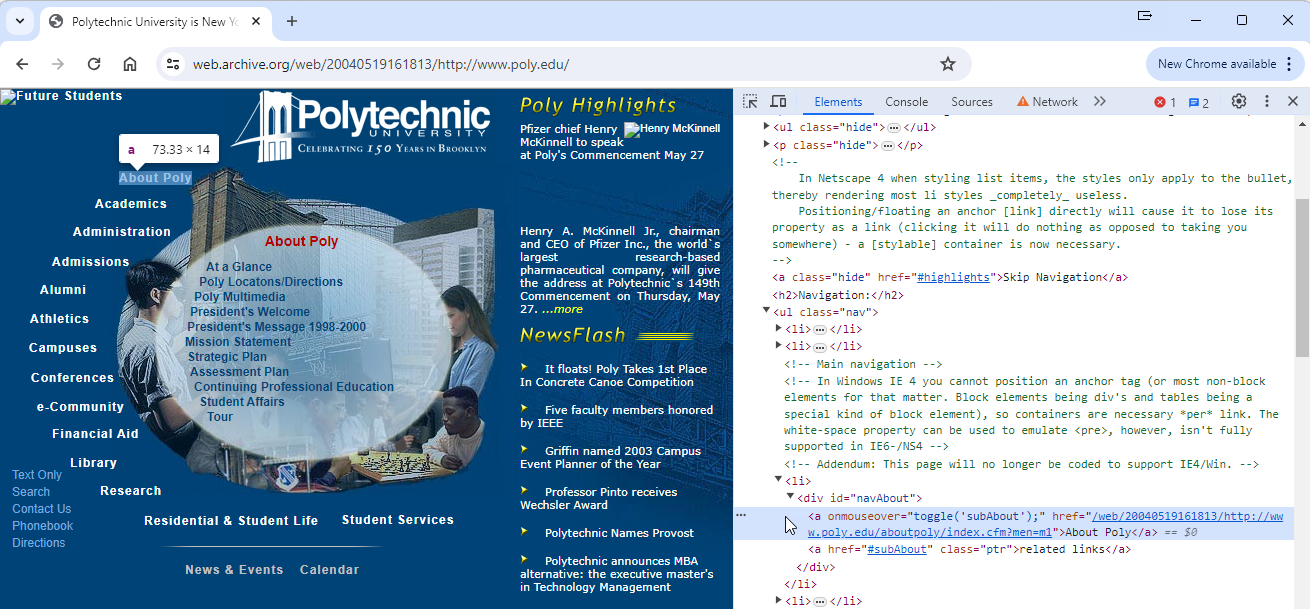Click the blue messages count indicator
The height and width of the screenshot is (609, 1310).
(x=1198, y=102)
